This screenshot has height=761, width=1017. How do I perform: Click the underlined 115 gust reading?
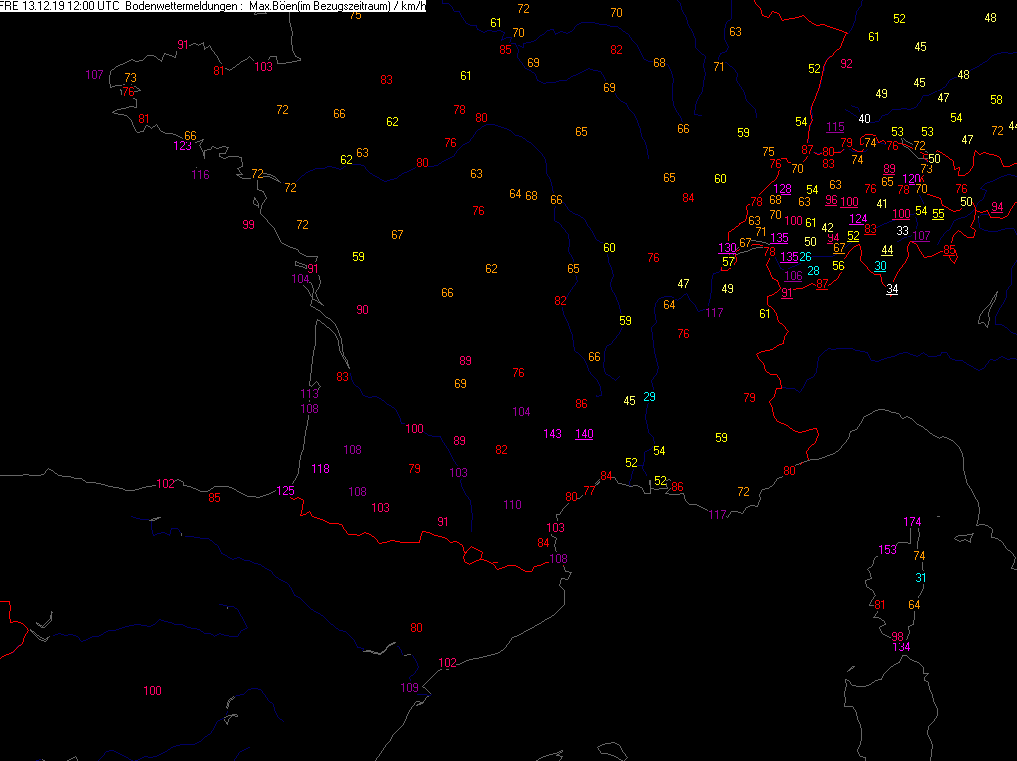[835, 127]
